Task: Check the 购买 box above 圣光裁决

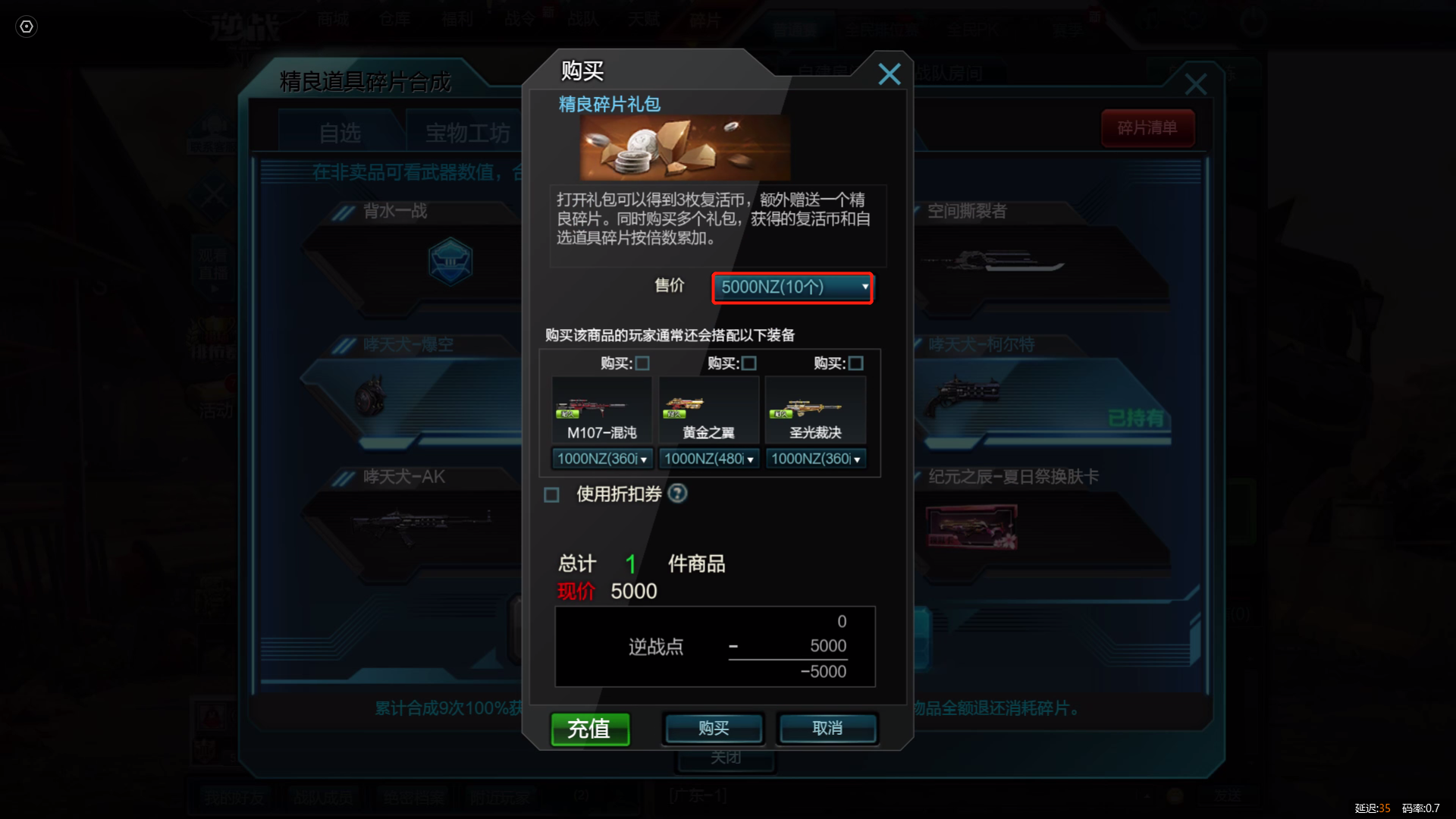Action: point(856,363)
